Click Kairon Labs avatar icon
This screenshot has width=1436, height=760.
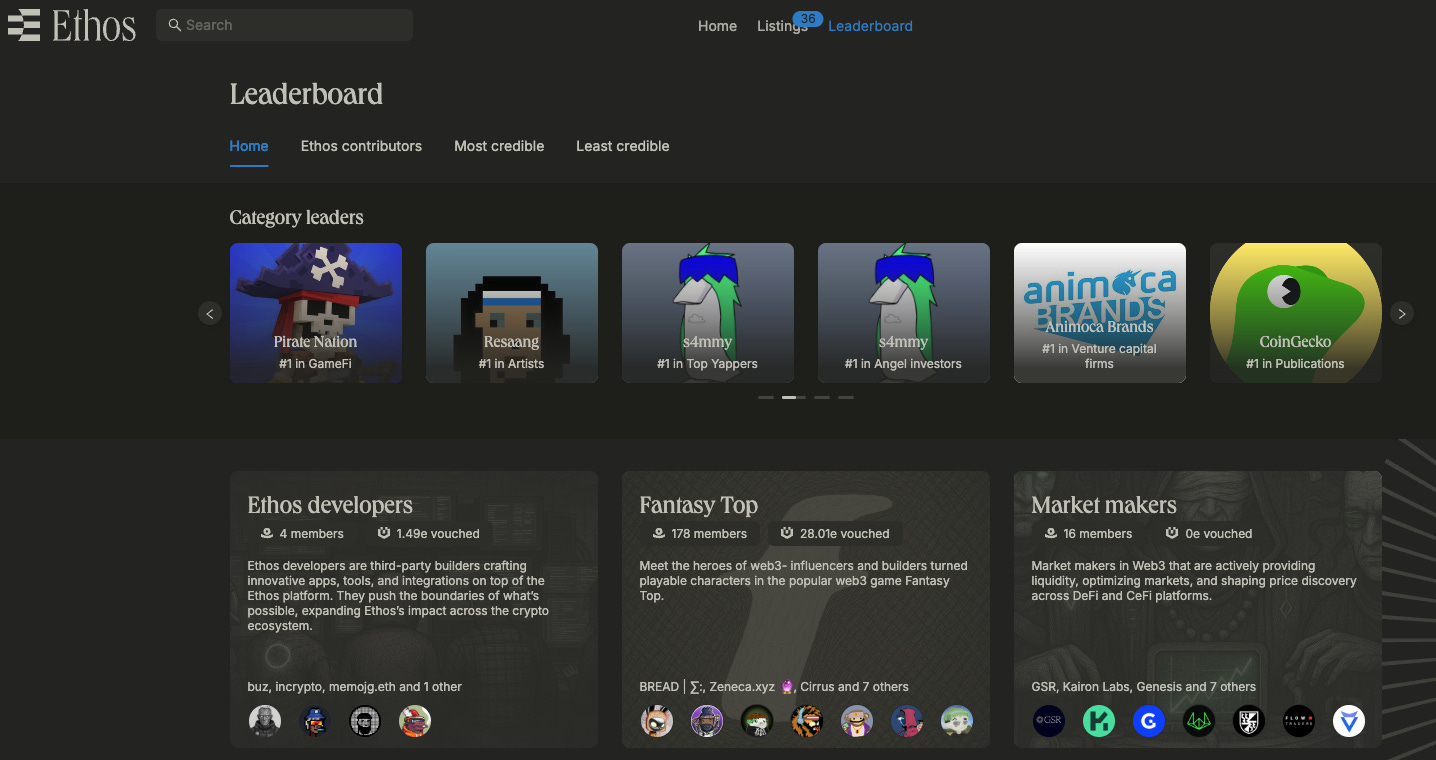pos(1099,721)
